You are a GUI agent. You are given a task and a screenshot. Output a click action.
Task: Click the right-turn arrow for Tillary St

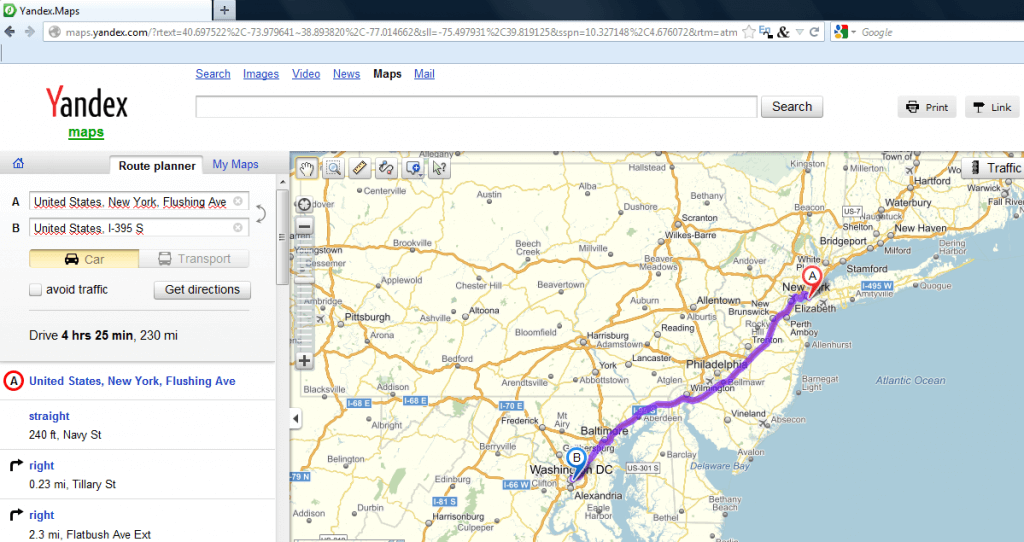pyautogui.click(x=16, y=466)
